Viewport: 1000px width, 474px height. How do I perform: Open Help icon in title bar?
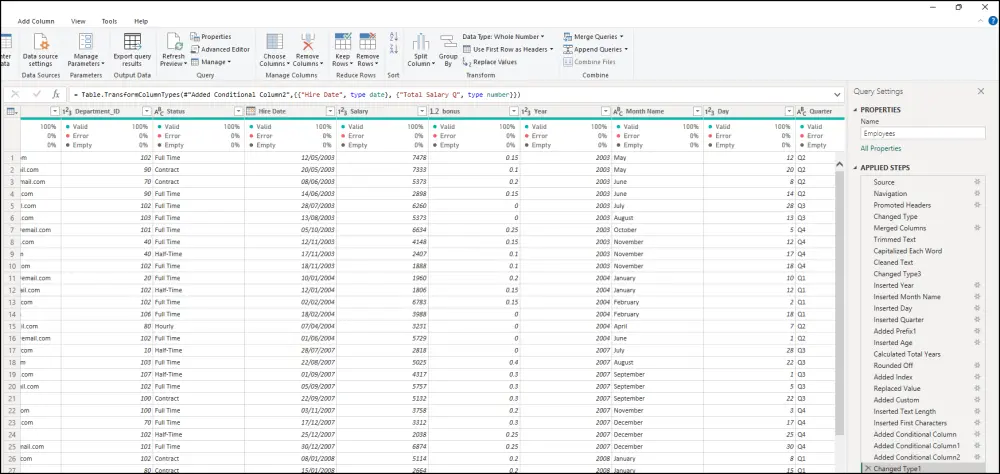click(x=992, y=21)
